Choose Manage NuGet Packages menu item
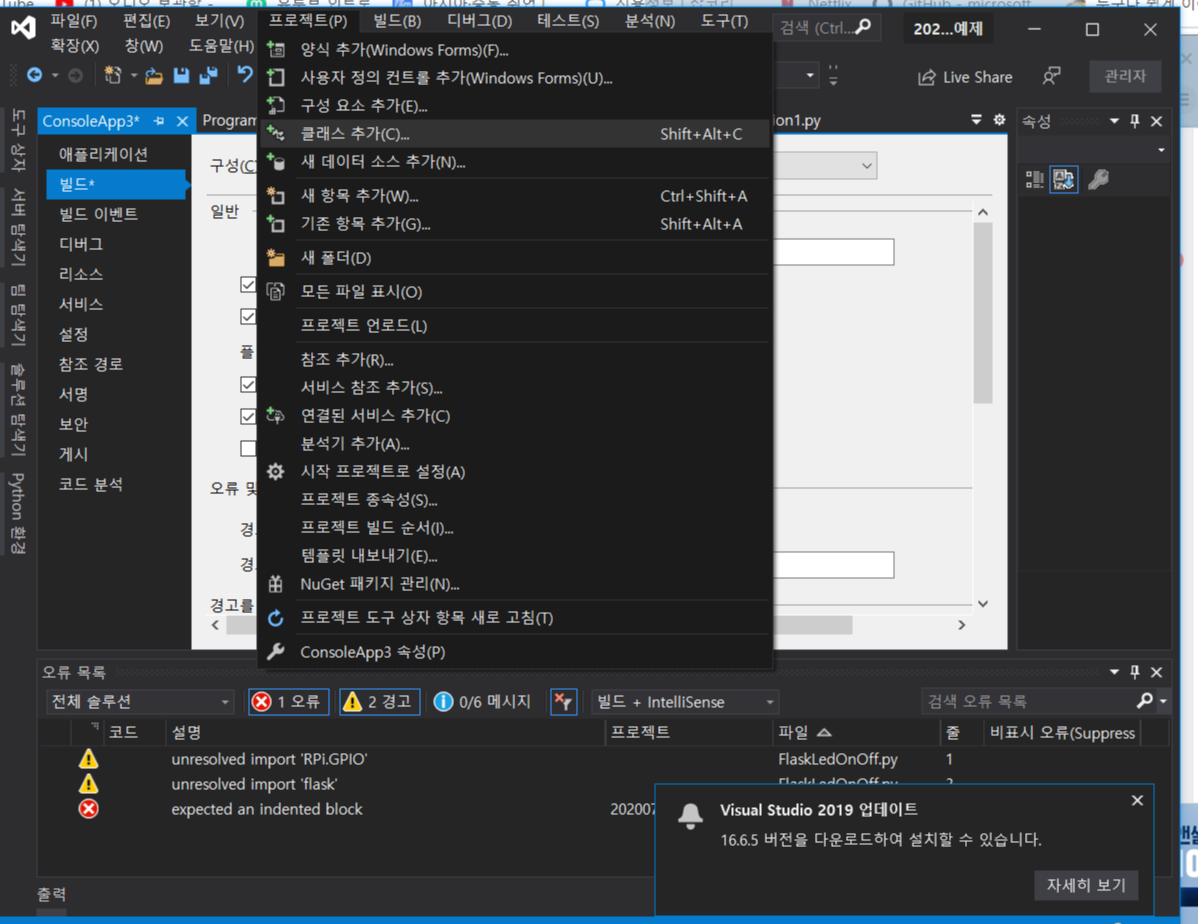Screen dimensions: 1198x924 click(516, 584)
